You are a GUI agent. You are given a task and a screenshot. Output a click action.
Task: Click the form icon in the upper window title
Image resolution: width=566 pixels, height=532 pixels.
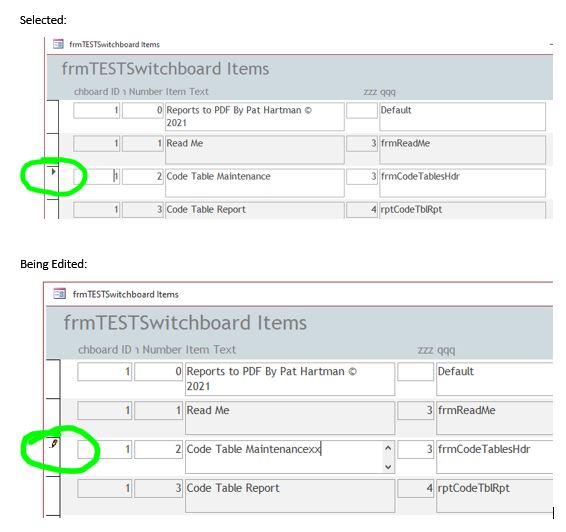pos(58,44)
